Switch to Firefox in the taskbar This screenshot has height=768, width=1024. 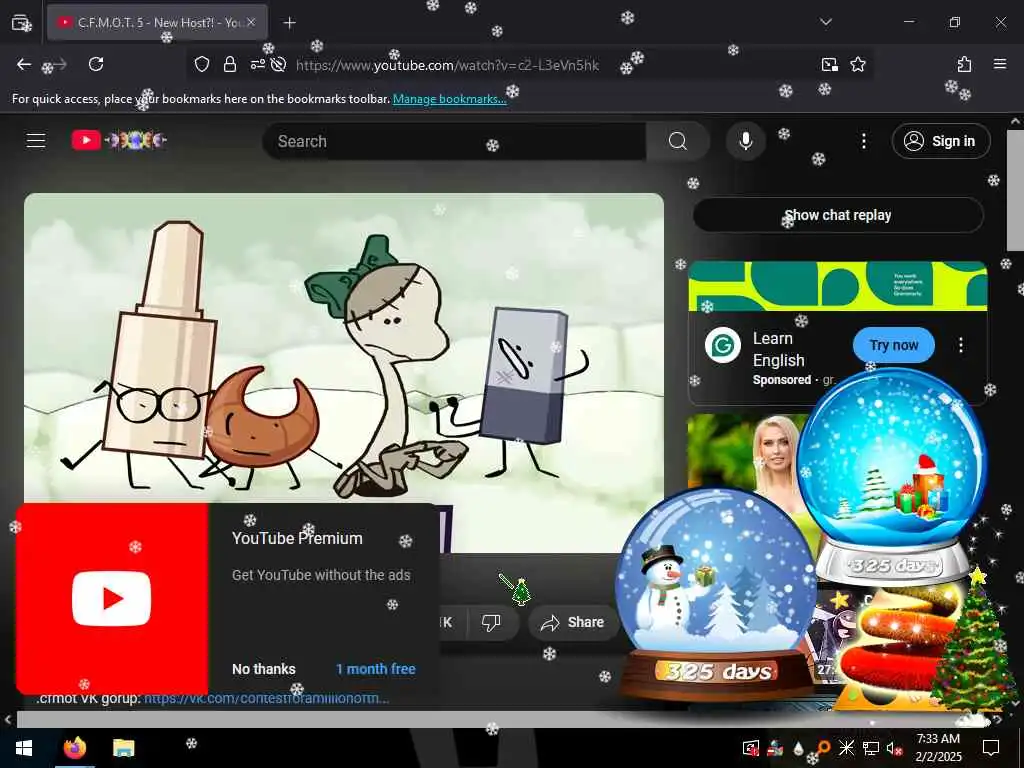tap(74, 748)
